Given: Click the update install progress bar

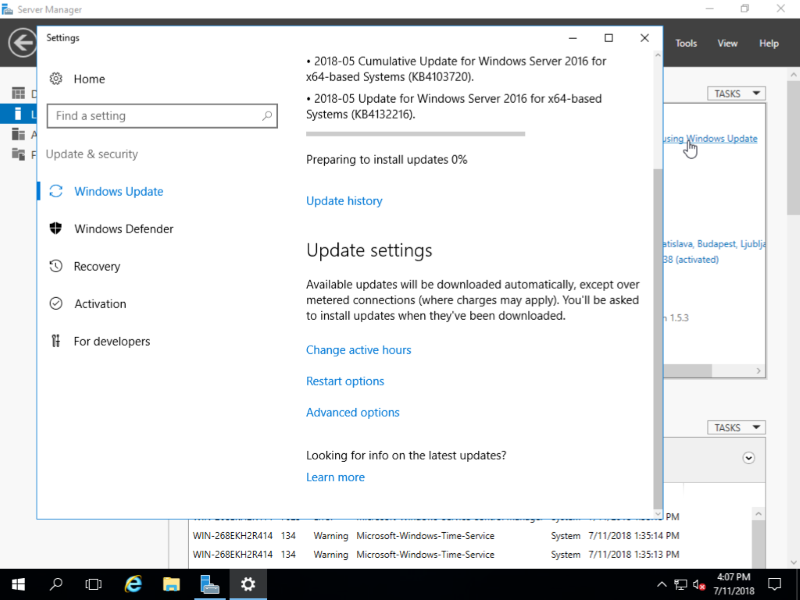Looking at the screenshot, I should point(415,134).
